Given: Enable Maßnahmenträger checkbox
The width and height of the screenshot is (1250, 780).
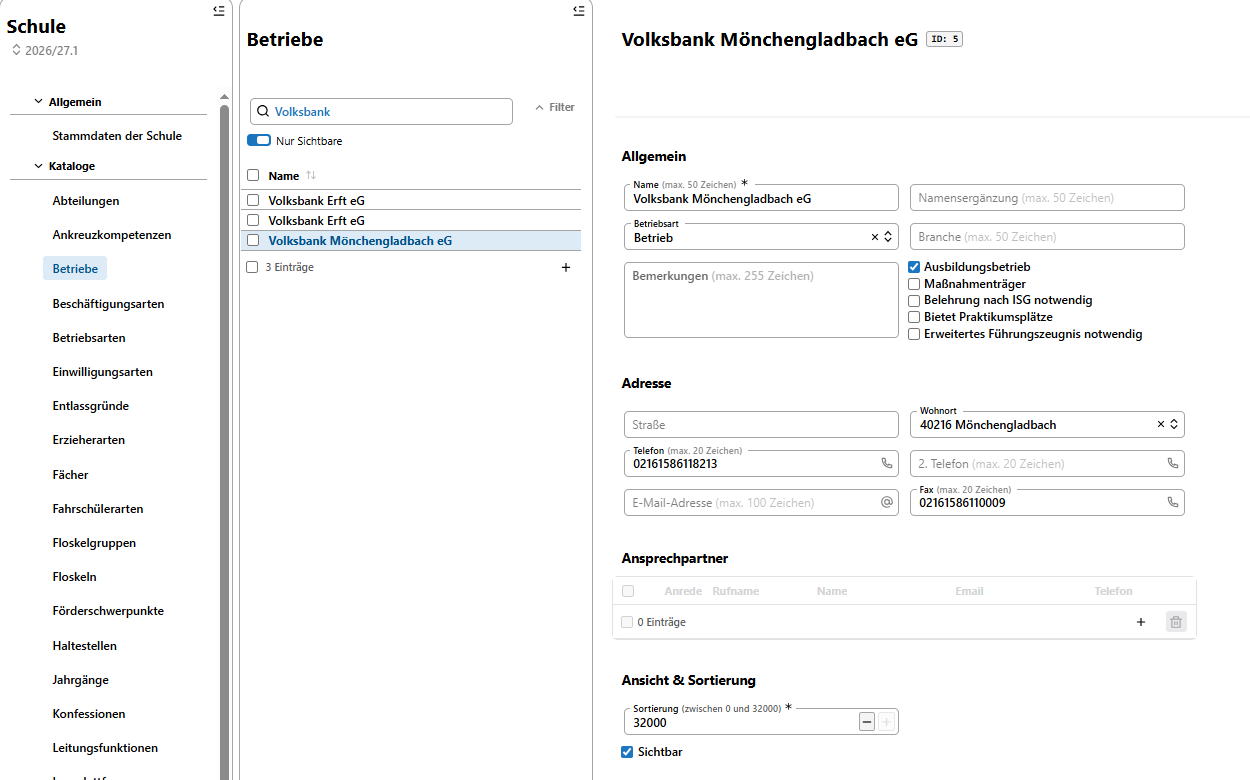Looking at the screenshot, I should pos(914,284).
